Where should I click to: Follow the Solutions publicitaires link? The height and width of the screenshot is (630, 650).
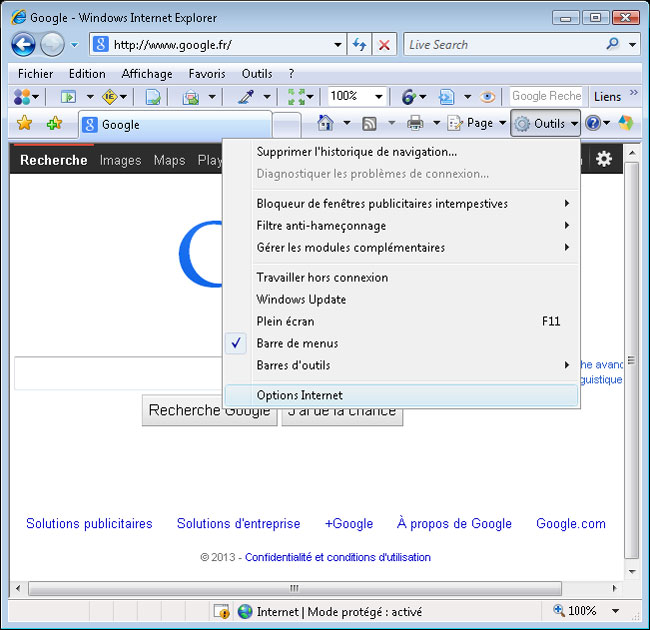point(89,523)
